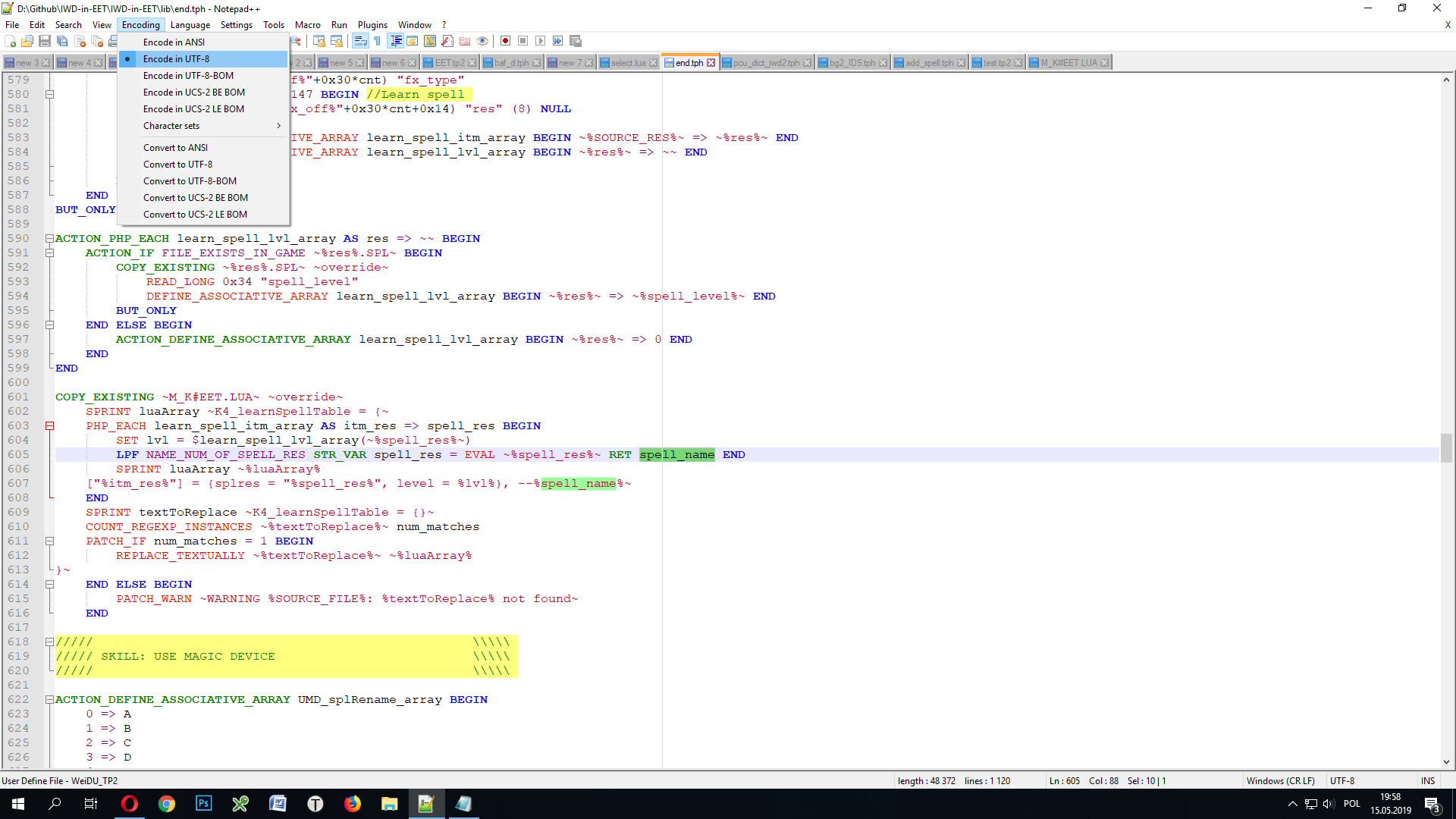Viewport: 1456px width, 819px height.
Task: Click the Save Recorded Macro icon
Action: click(x=576, y=41)
